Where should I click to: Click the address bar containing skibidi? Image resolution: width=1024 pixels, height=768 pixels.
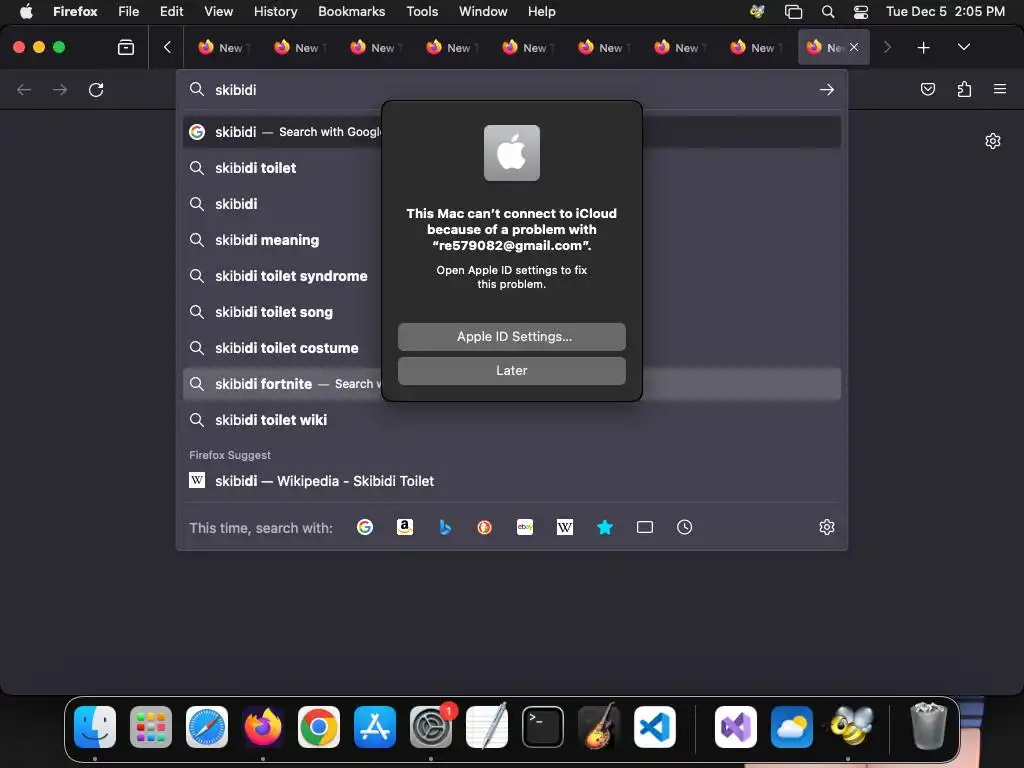pyautogui.click(x=511, y=89)
